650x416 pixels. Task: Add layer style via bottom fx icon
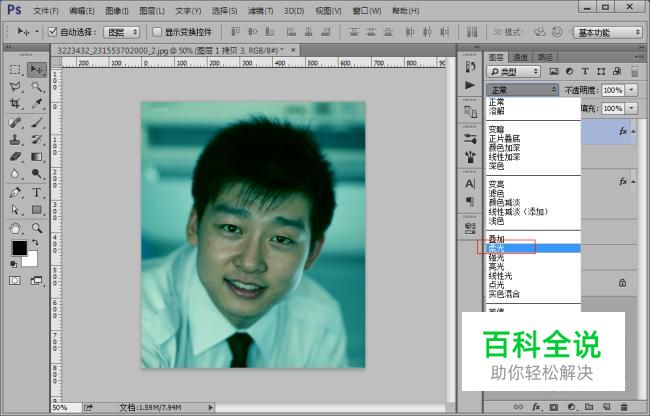tap(536, 407)
